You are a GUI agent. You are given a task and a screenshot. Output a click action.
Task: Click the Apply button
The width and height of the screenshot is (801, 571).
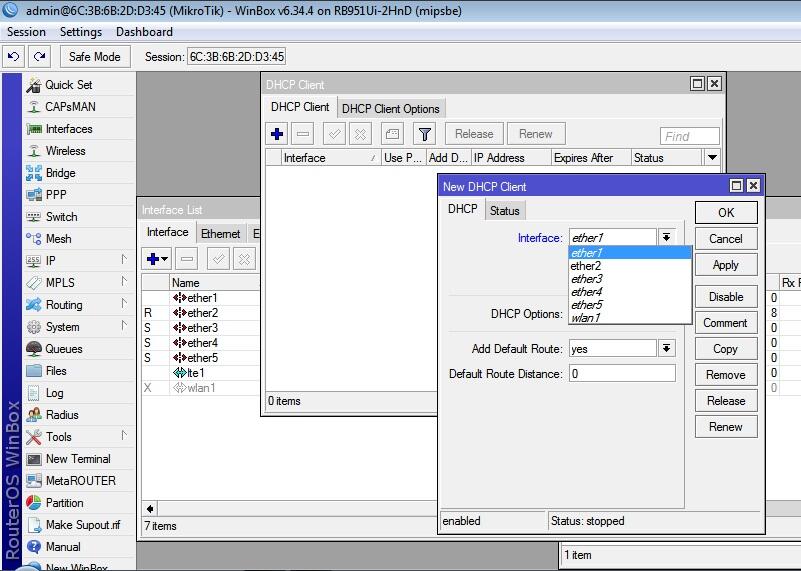click(725, 265)
